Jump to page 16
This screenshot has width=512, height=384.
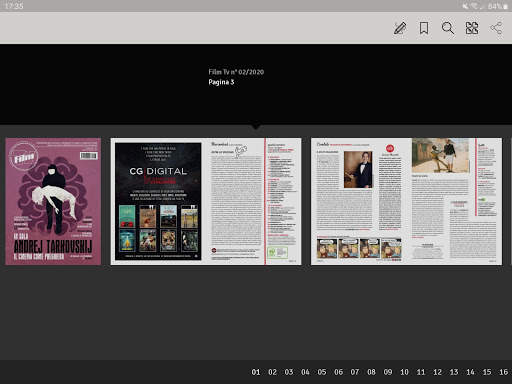tap(503, 372)
